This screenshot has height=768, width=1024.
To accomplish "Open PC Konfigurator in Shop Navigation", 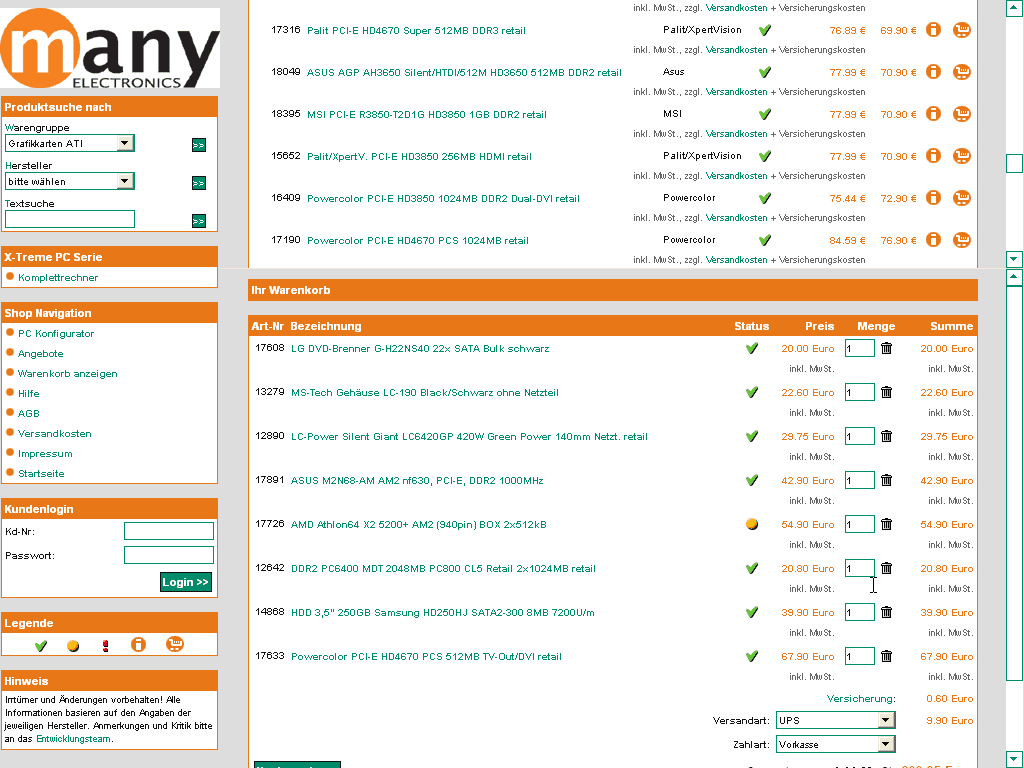I will (x=56, y=334).
